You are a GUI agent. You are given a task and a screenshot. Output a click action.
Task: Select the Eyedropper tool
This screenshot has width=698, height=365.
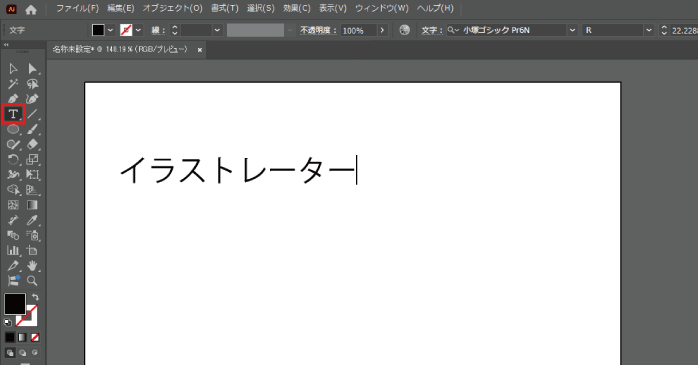coord(32,220)
